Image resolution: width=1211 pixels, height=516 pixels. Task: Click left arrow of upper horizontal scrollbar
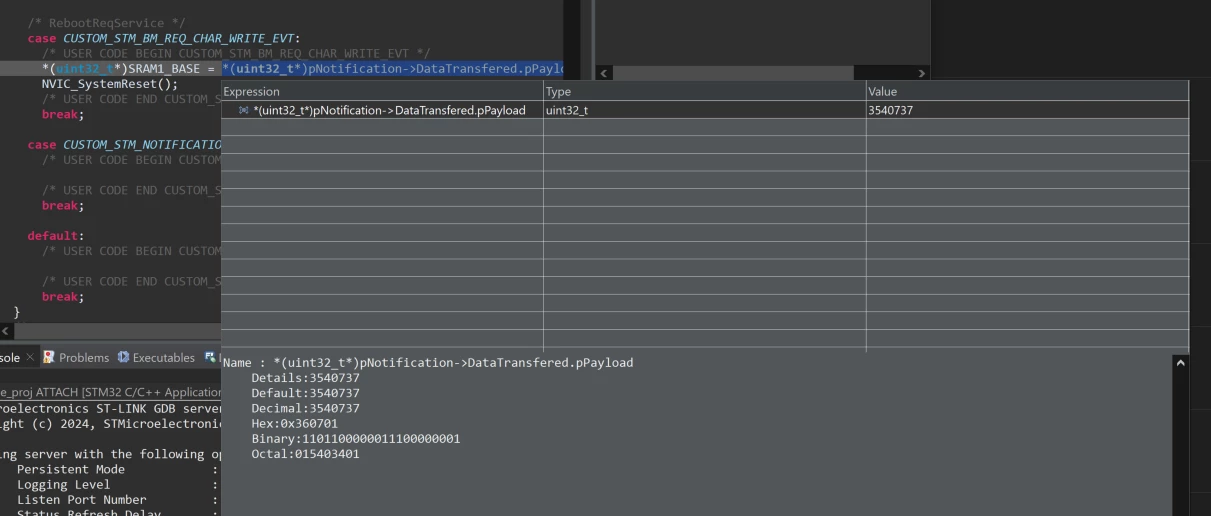[x=603, y=73]
